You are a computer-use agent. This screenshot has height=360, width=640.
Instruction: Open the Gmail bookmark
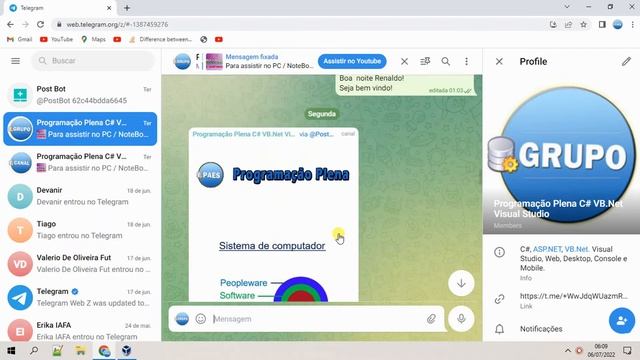(20, 39)
